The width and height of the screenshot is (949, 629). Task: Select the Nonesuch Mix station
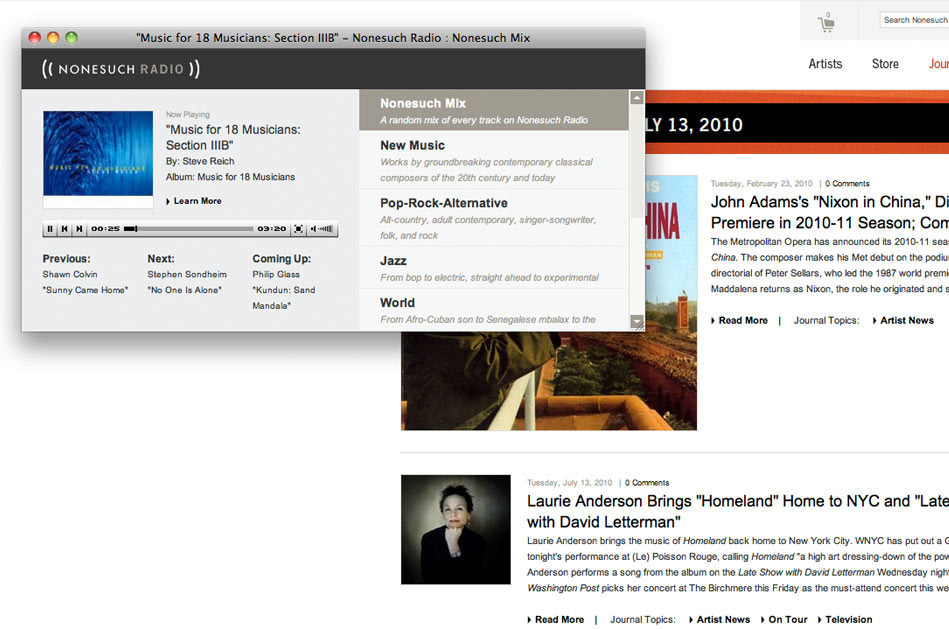pos(494,110)
